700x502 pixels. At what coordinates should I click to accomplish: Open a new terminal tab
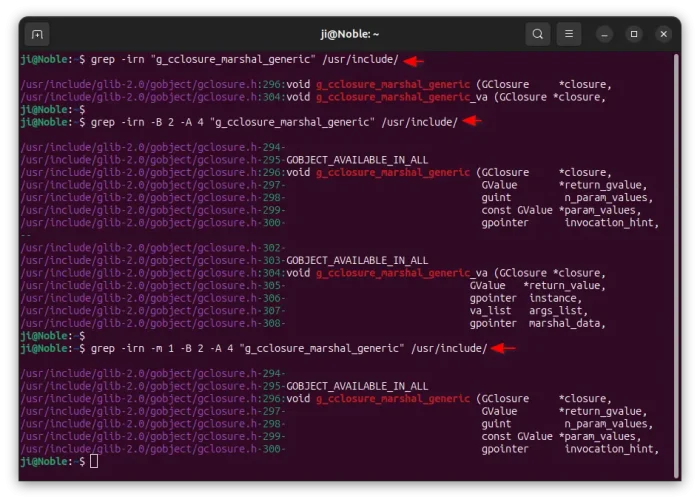click(37, 34)
